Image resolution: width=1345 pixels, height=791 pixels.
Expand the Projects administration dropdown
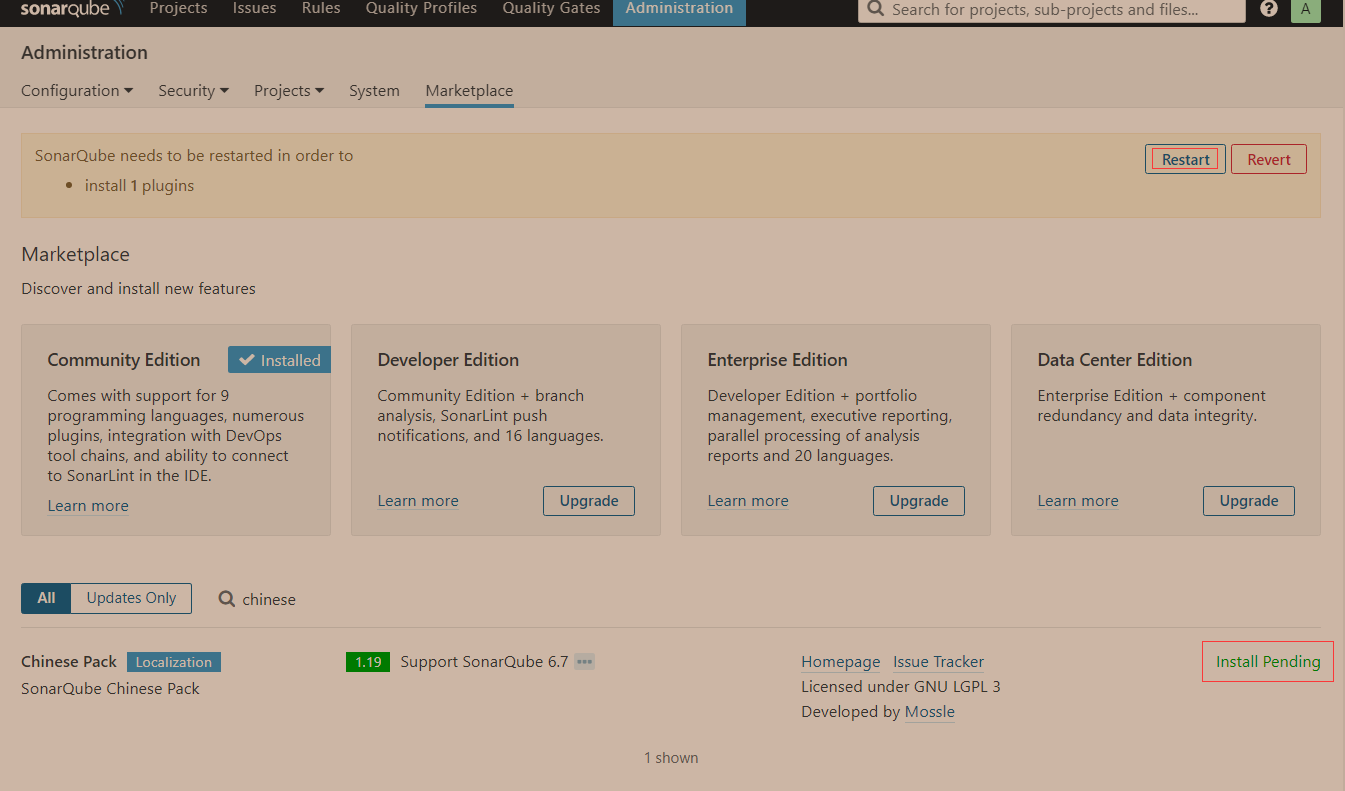pos(289,91)
